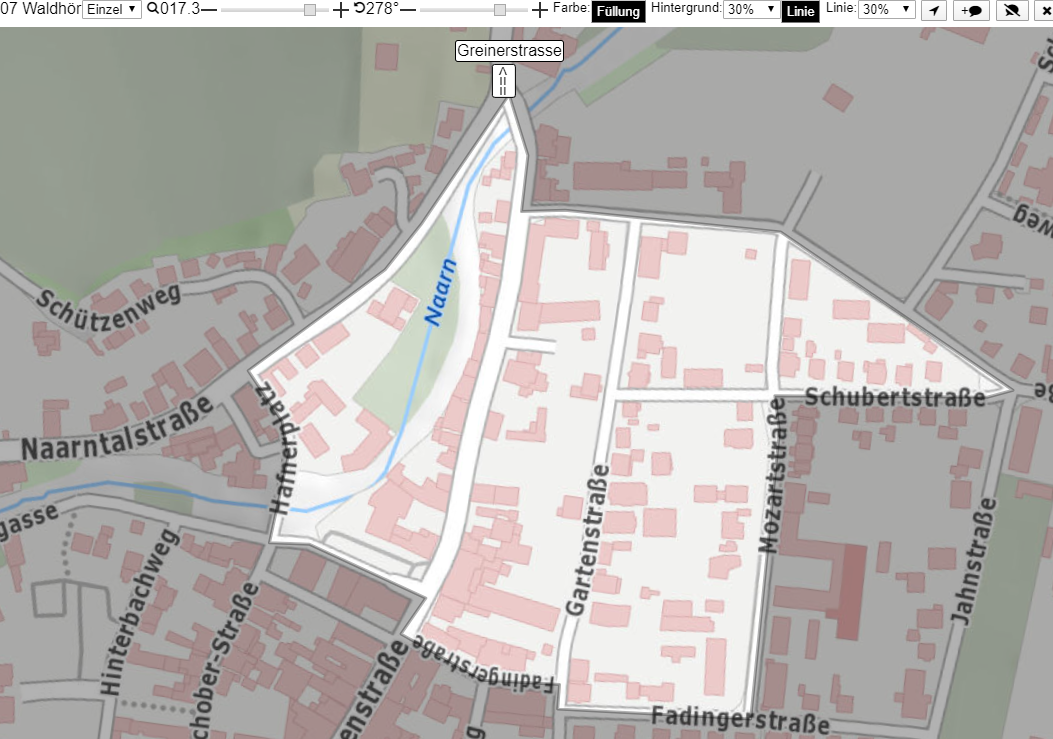Screen dimensions: 1053x739
Task: Click the arrow marker below Greinerstrasse
Action: [503, 81]
